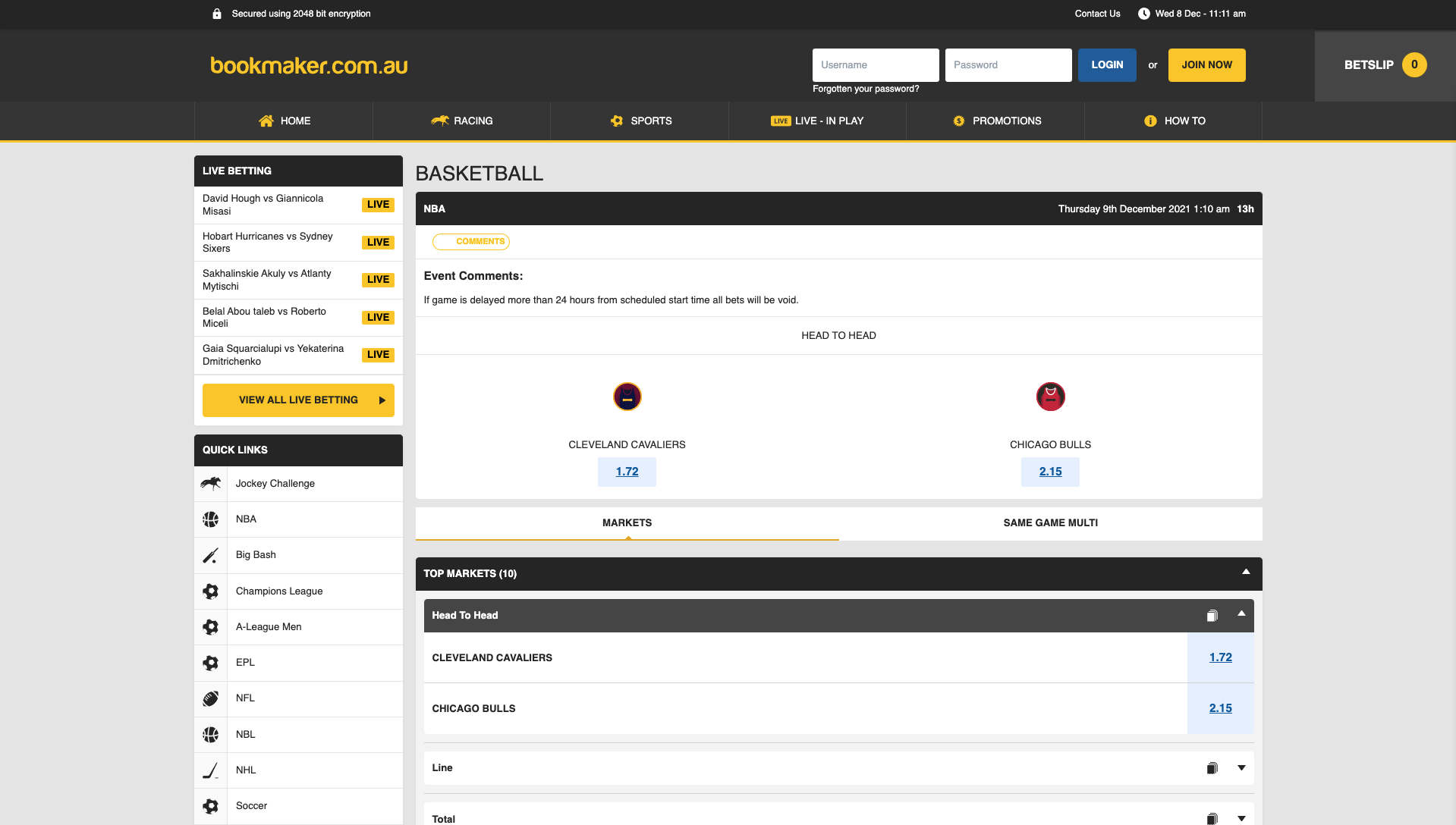Open Big Bash quick link

(298, 555)
